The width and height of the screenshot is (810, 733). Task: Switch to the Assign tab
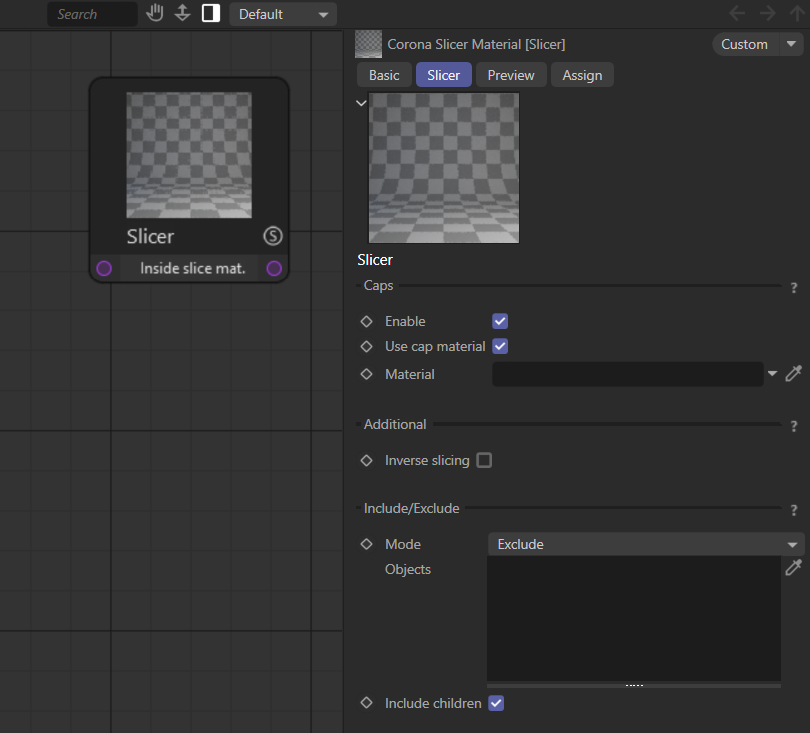click(582, 75)
